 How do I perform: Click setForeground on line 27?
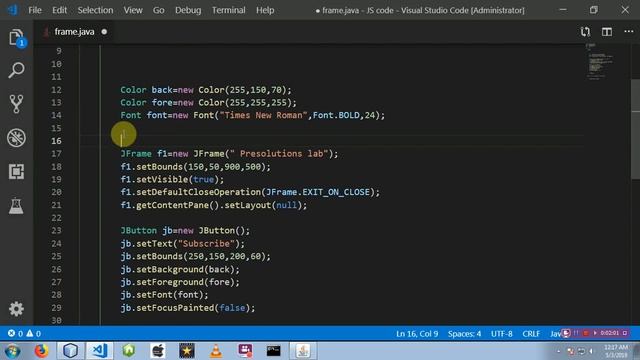click(169, 282)
